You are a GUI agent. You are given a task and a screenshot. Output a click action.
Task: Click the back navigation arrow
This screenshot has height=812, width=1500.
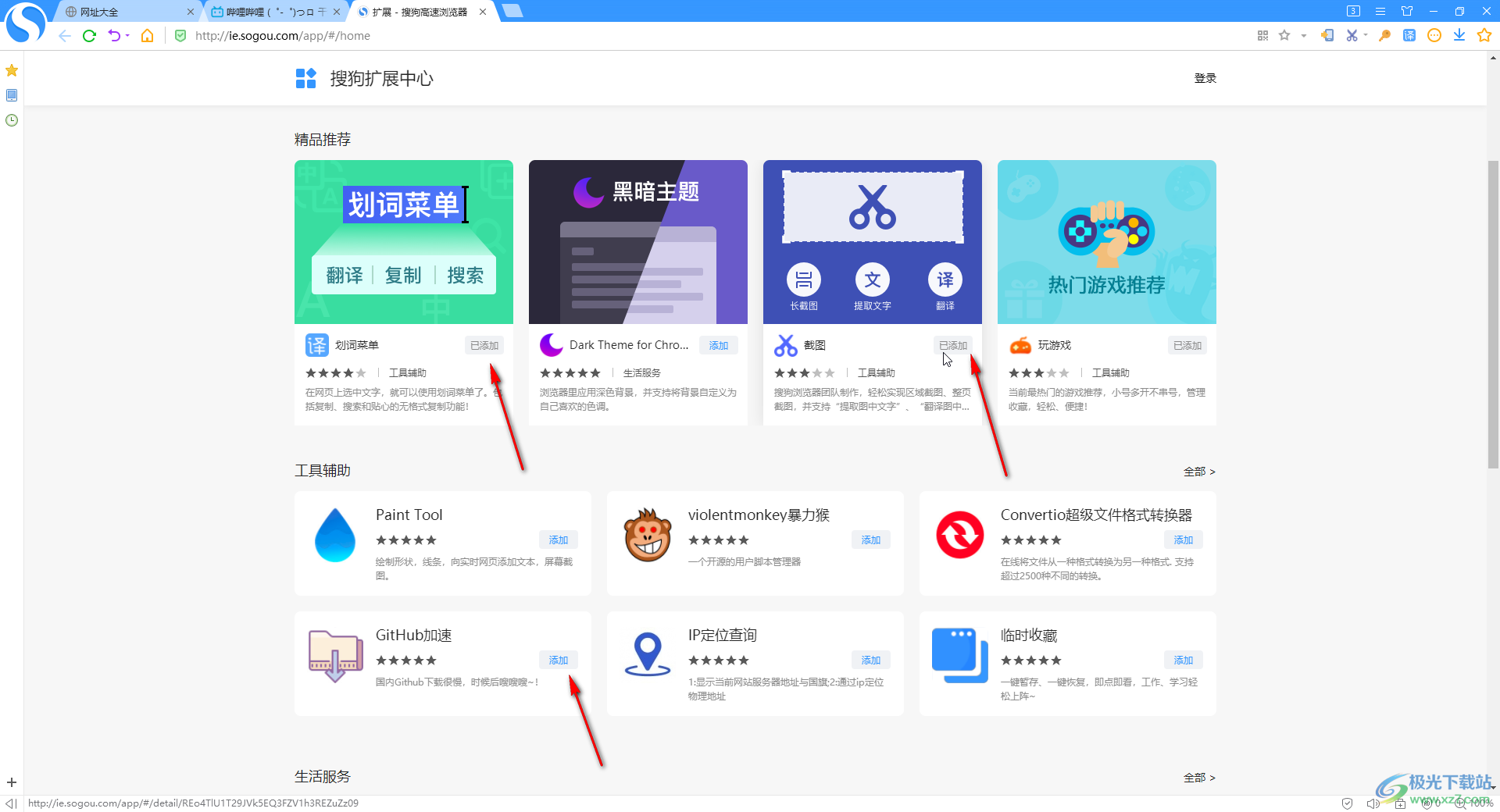pos(65,36)
